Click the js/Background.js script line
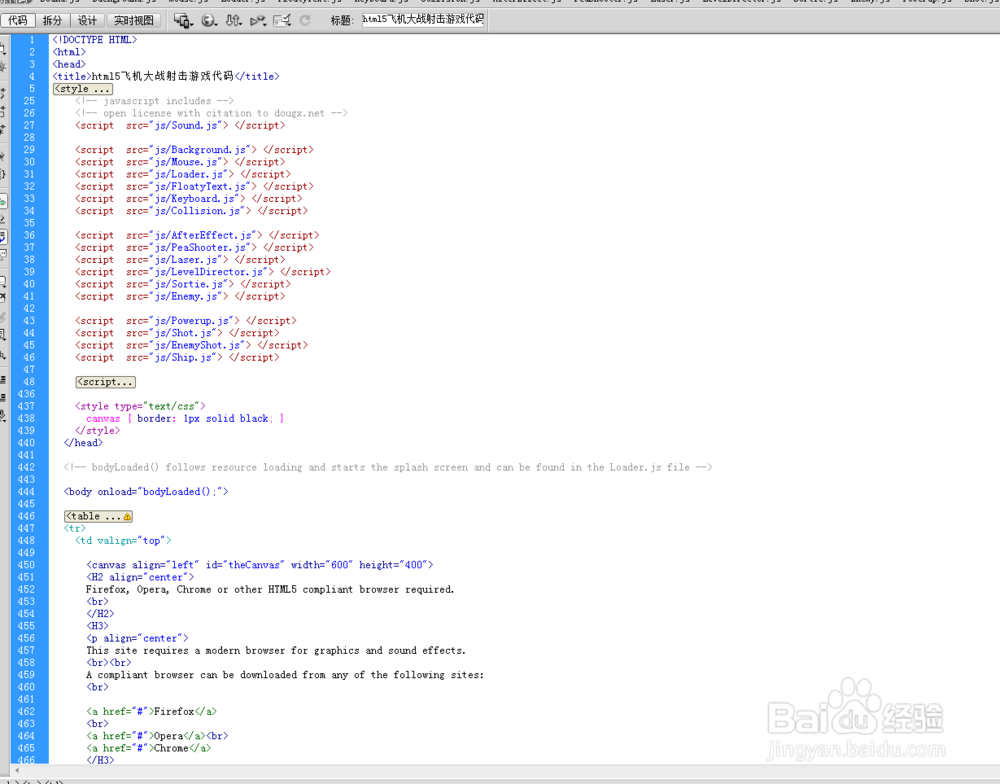1000x784 pixels. tap(195, 150)
